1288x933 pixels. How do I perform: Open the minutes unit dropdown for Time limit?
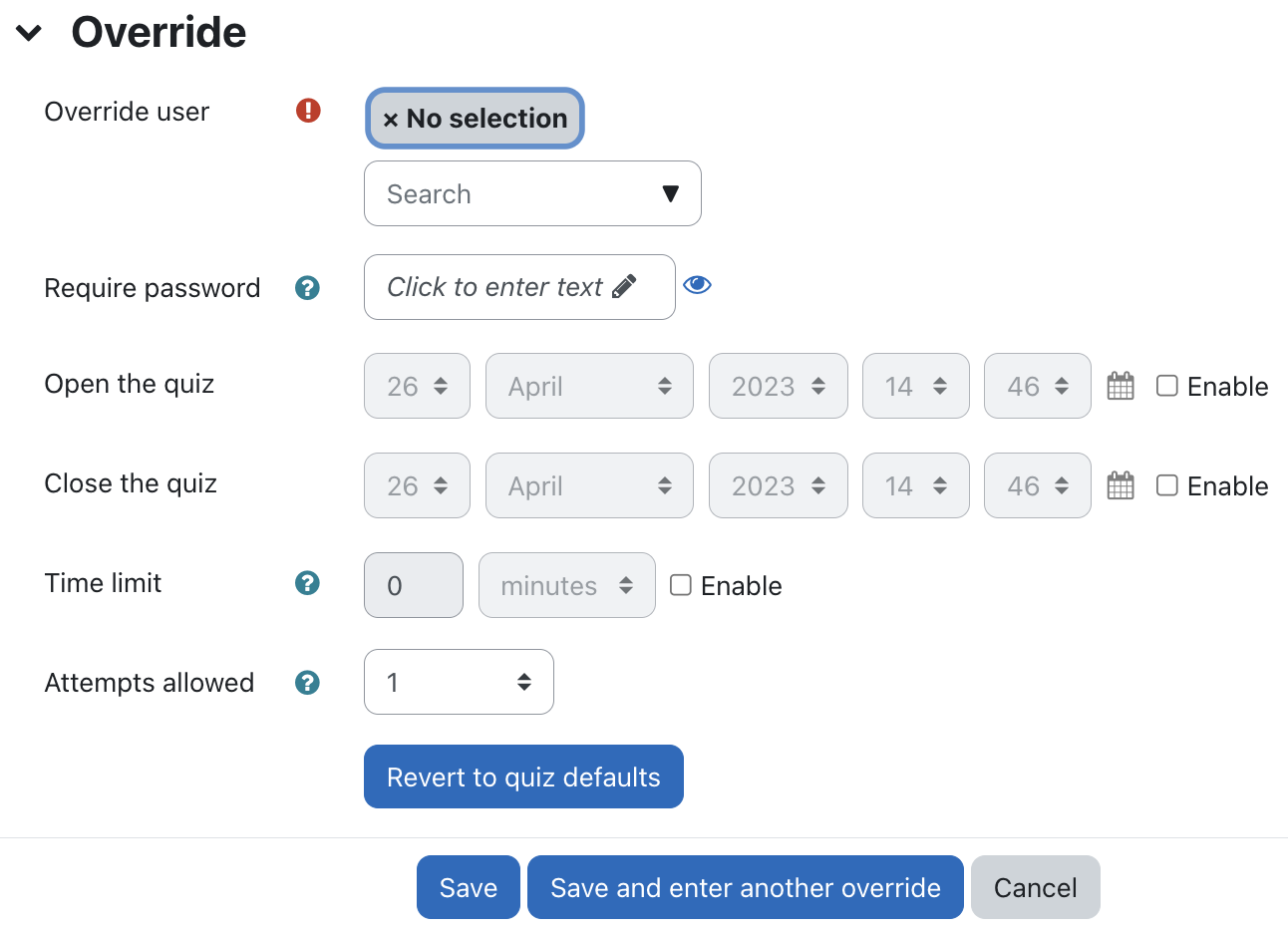click(567, 585)
